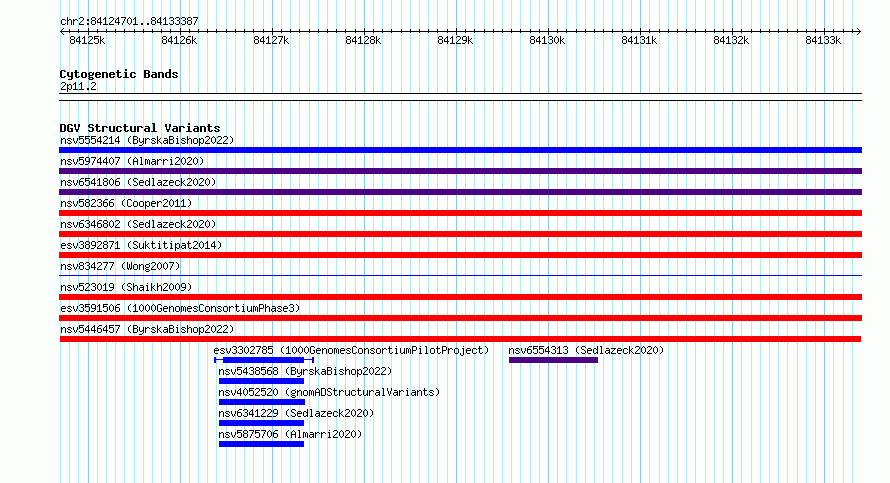Select the red bar under esv3892871
This screenshot has width=890, height=483.
pyautogui.click(x=460, y=255)
